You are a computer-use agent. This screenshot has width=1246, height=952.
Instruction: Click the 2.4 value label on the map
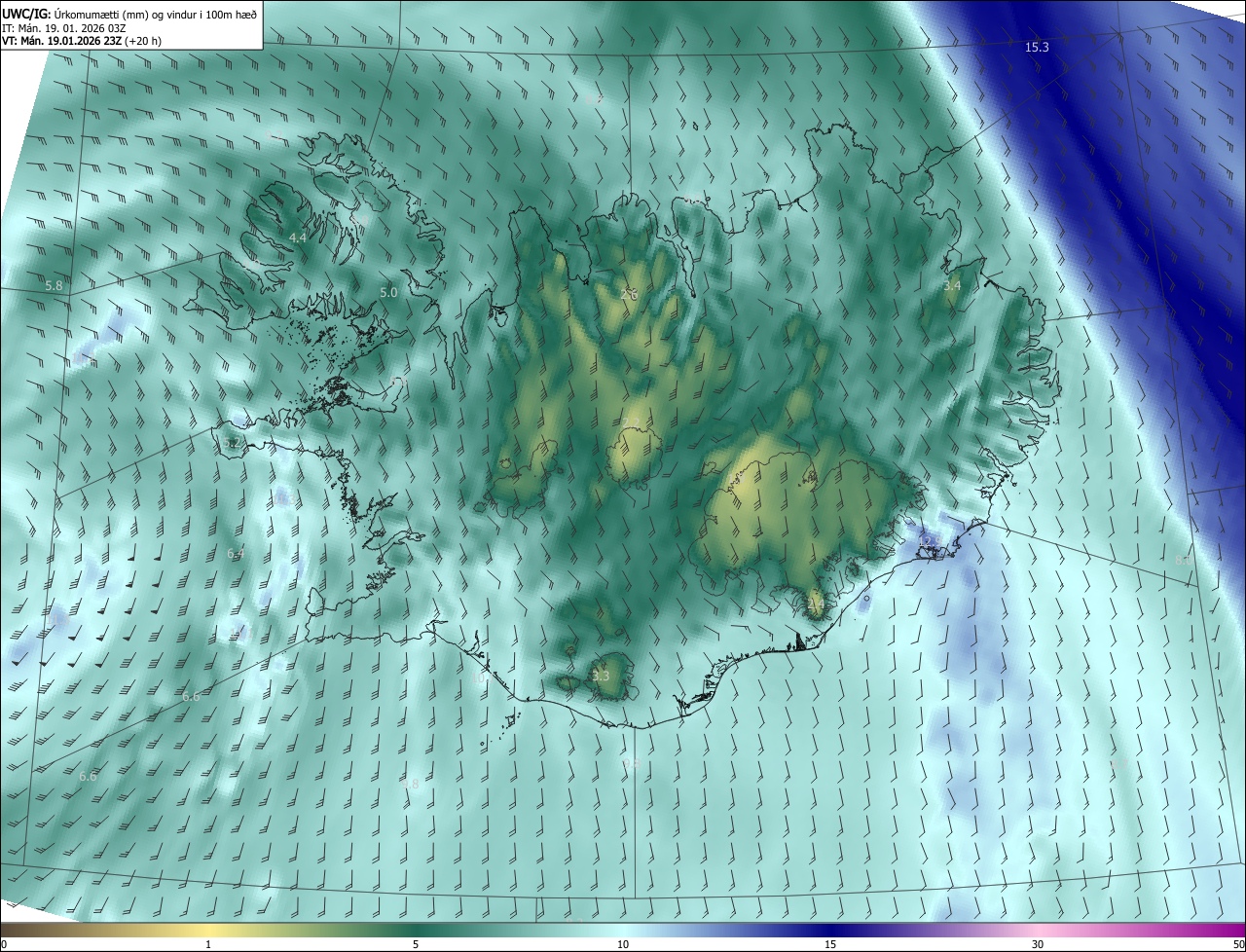coord(816,604)
